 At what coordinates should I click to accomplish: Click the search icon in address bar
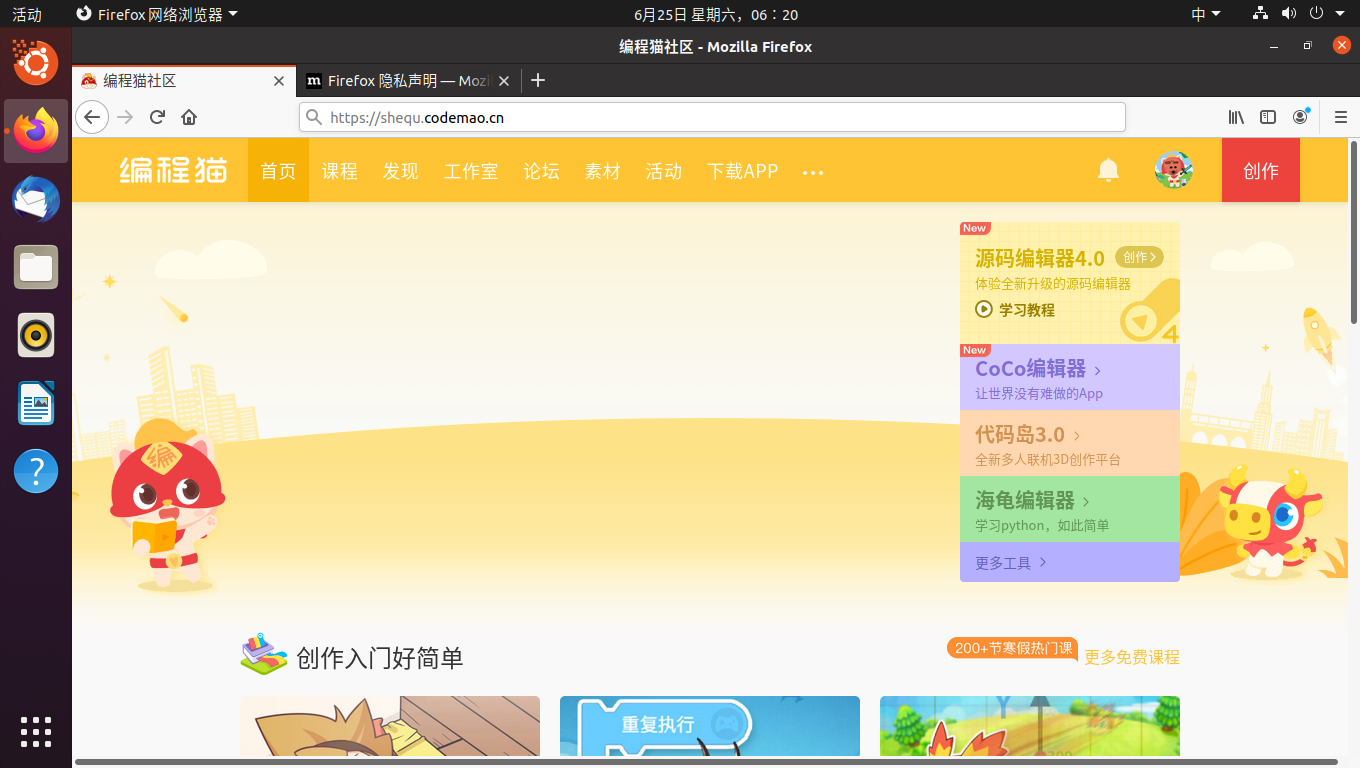point(314,117)
